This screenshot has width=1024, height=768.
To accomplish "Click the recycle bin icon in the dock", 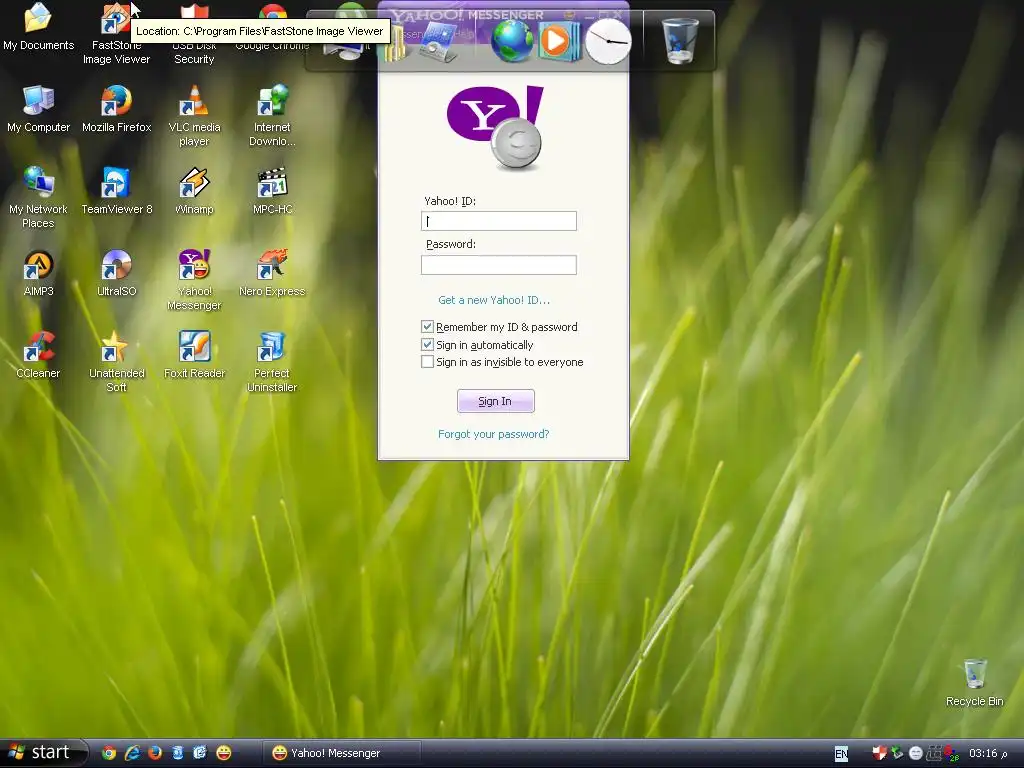I will (x=679, y=40).
